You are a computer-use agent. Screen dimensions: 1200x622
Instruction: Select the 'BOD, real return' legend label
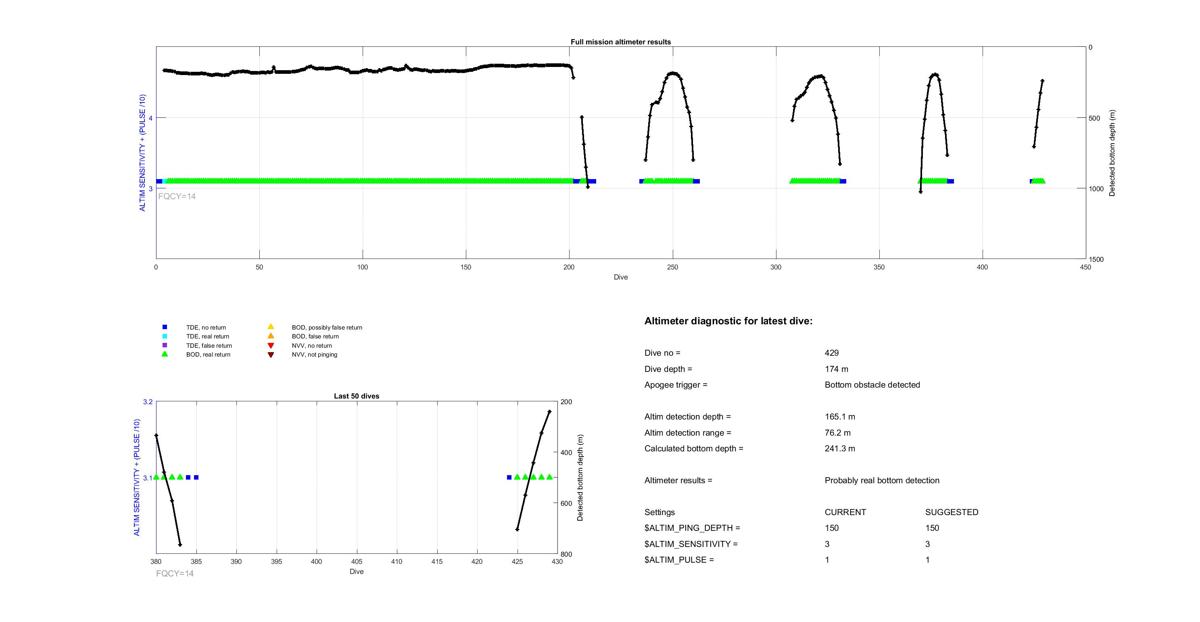coord(208,354)
